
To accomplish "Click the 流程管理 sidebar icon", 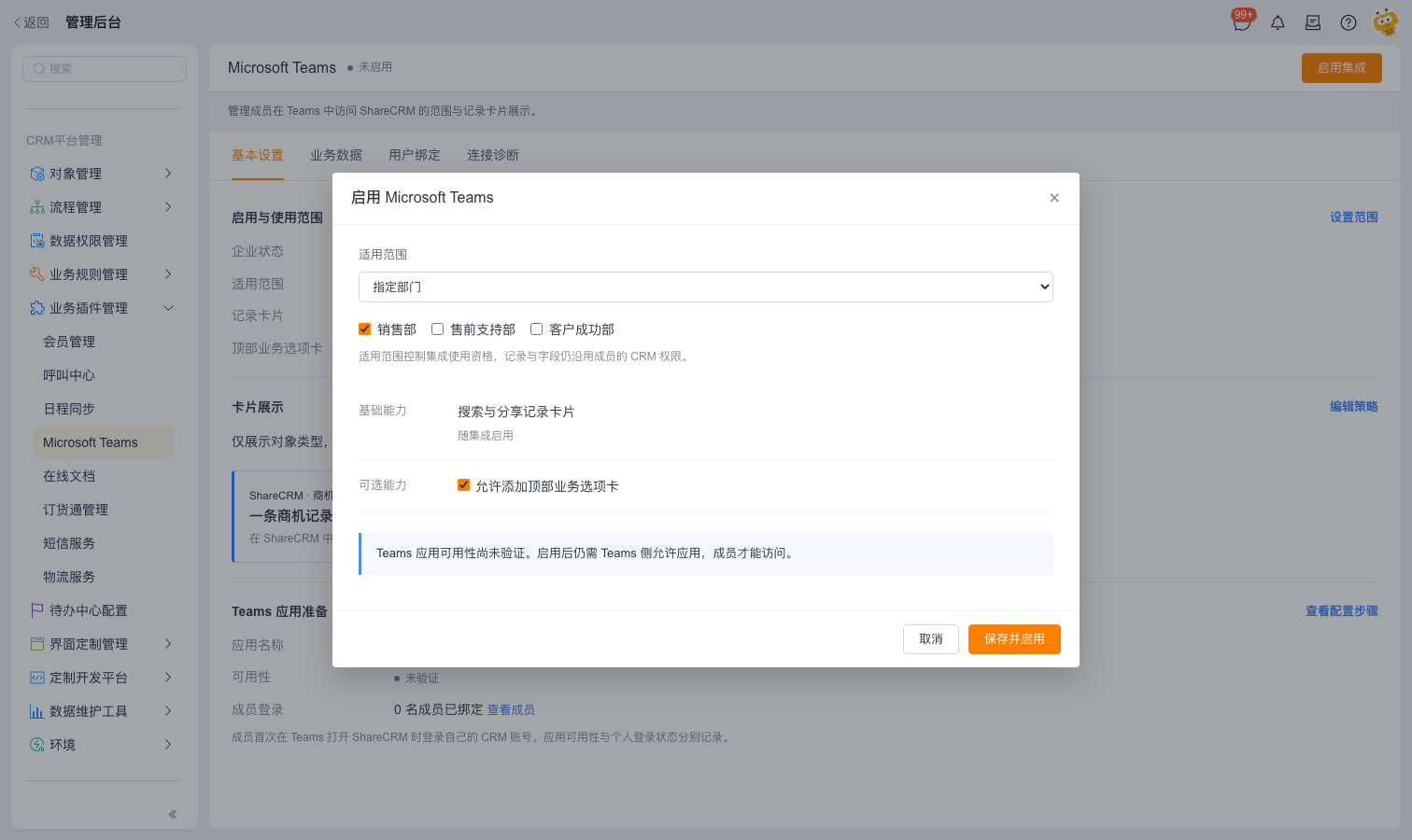I will click(x=37, y=207).
